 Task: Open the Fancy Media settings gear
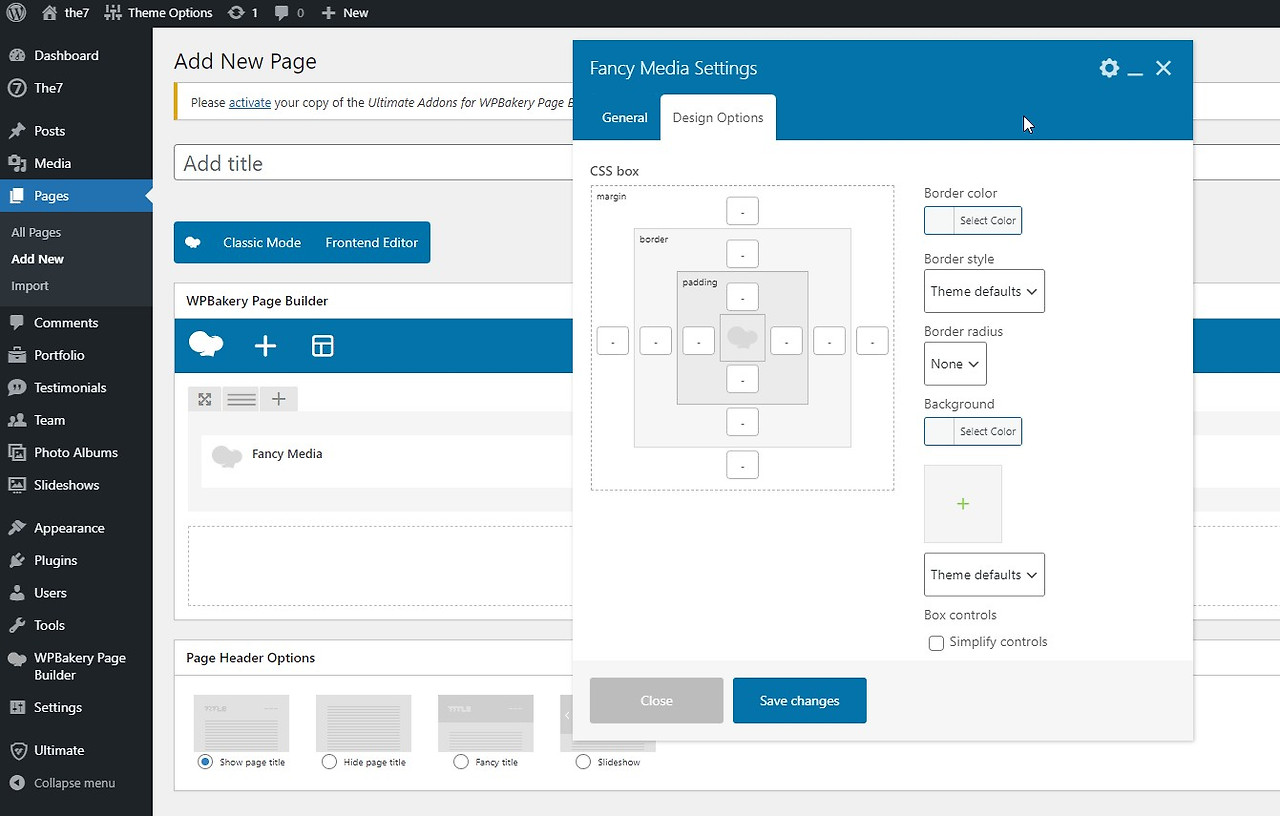(1109, 68)
